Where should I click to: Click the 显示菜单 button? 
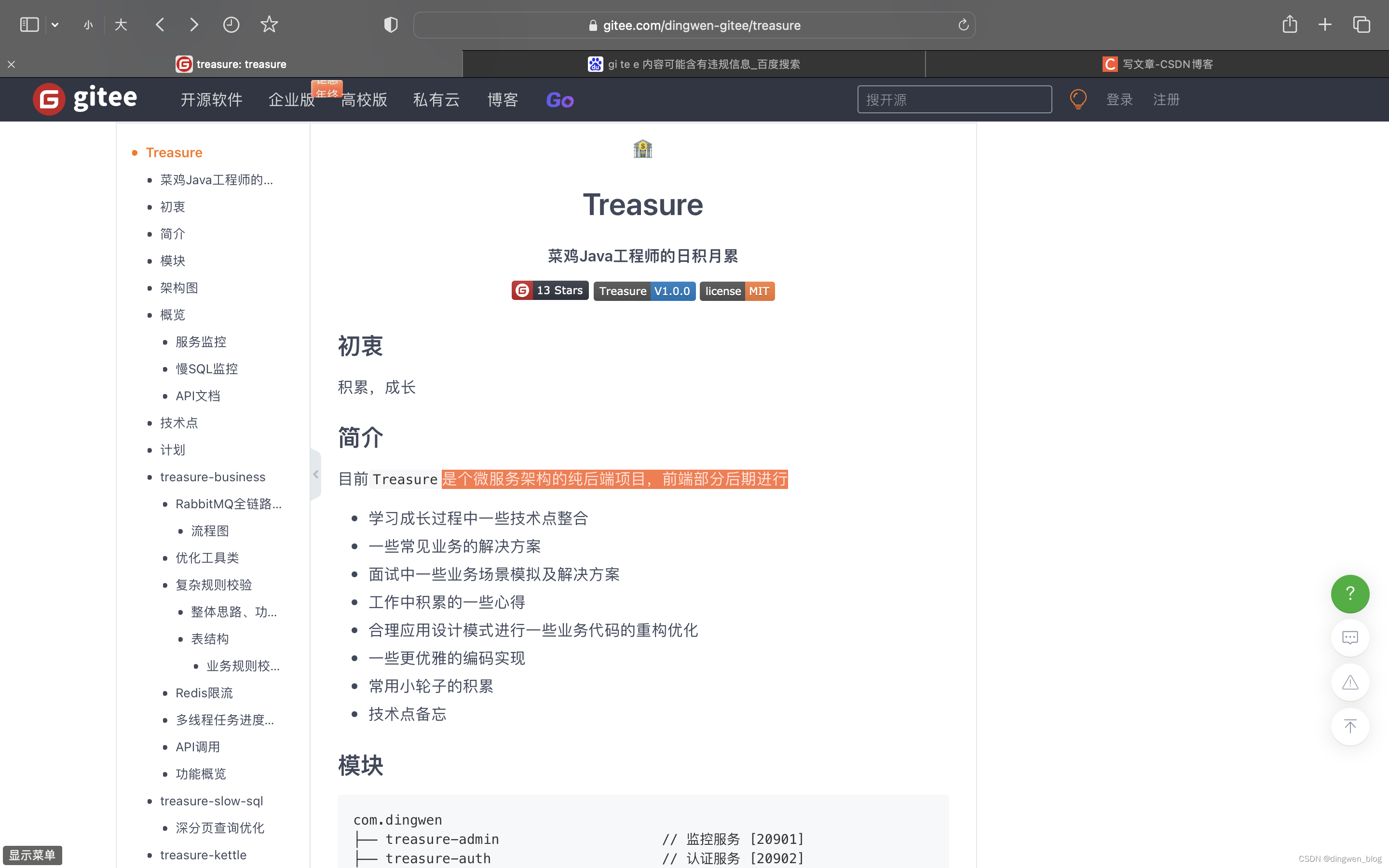tap(32, 855)
